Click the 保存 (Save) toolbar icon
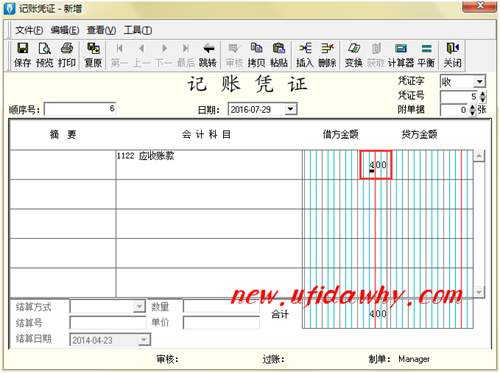This screenshot has width=500, height=373. [22, 55]
